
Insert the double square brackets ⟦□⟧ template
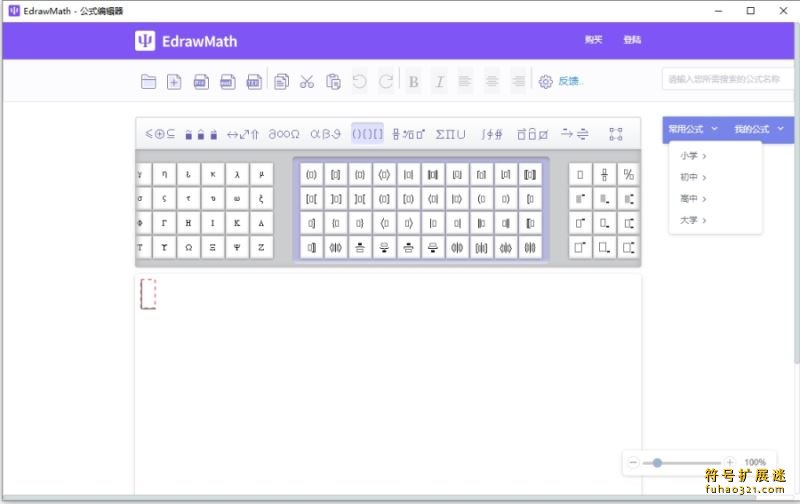click(530, 175)
